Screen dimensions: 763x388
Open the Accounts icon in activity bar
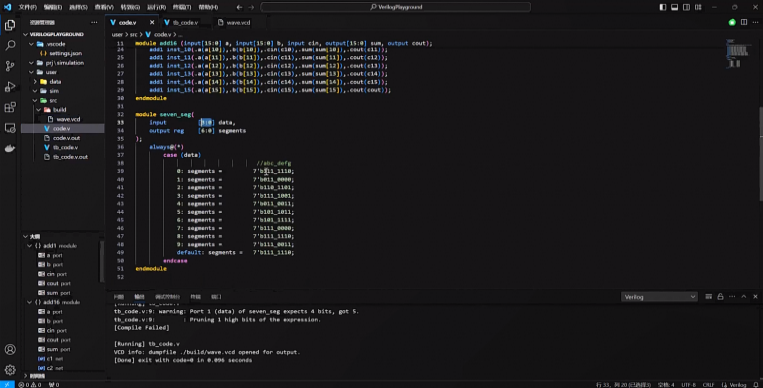click(x=10, y=349)
